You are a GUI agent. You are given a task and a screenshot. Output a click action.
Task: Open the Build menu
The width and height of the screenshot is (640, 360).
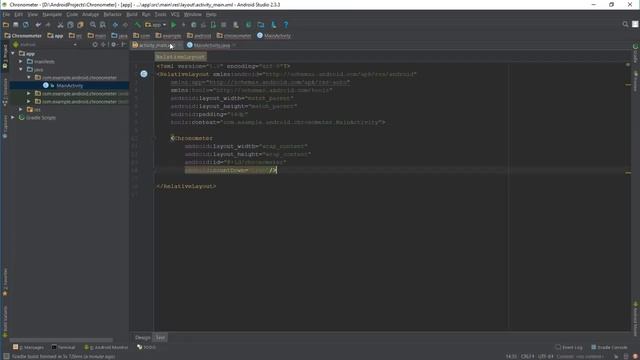point(132,14)
